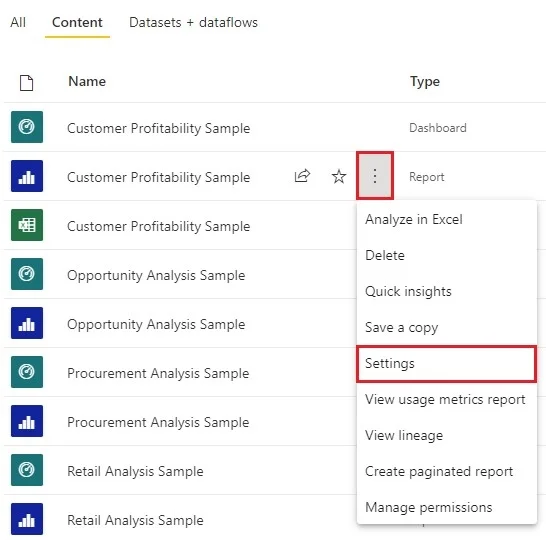The image size is (546, 540).
Task: Click the Opportunity Analysis Sample dashboard icon
Action: pos(27,274)
